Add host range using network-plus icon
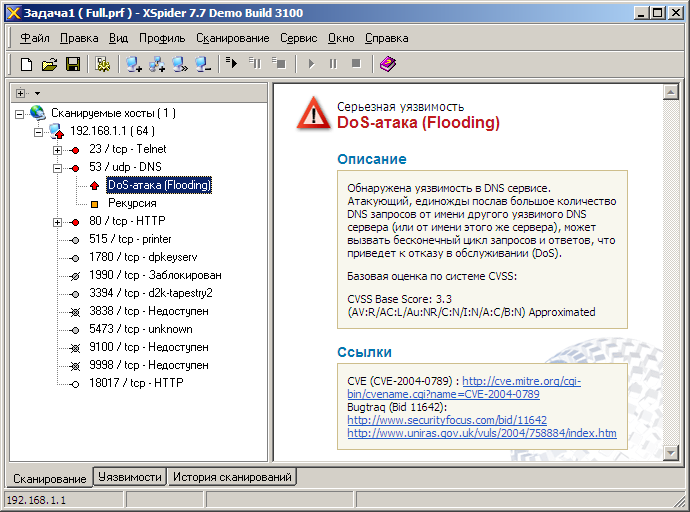Viewport: 690px width, 512px height. point(157,64)
